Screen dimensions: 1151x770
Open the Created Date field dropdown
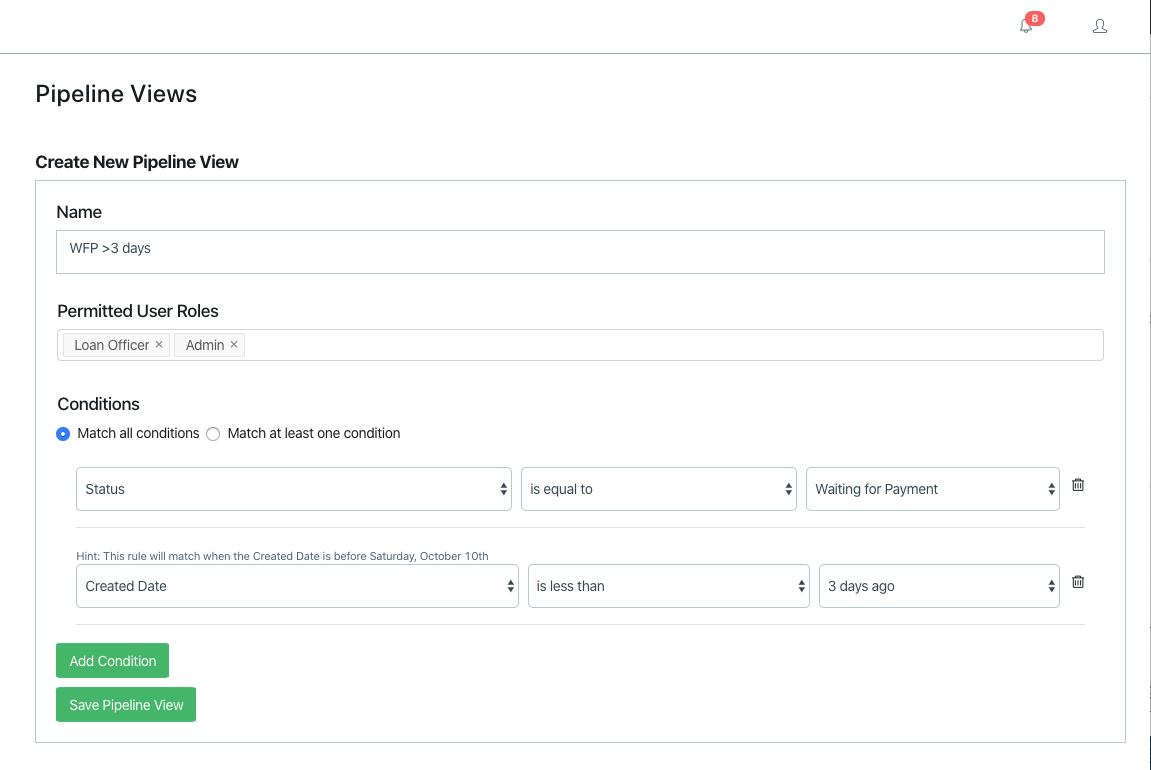coord(297,586)
